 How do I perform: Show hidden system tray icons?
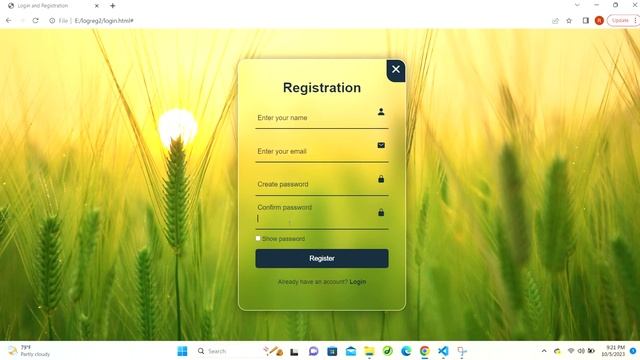pyautogui.click(x=544, y=351)
